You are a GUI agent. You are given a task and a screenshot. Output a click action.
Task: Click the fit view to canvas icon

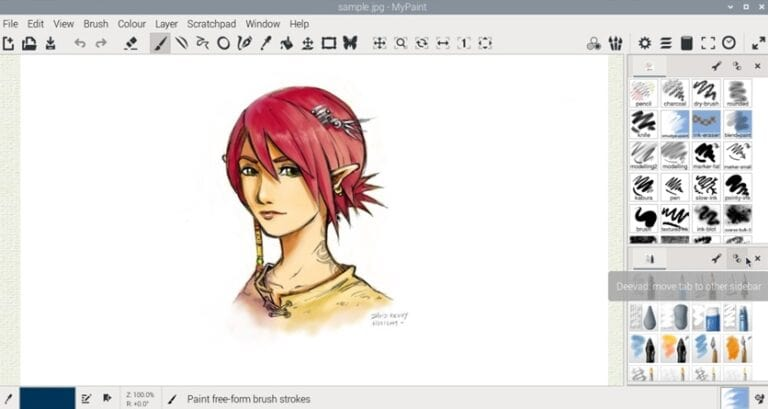[x=485, y=43]
